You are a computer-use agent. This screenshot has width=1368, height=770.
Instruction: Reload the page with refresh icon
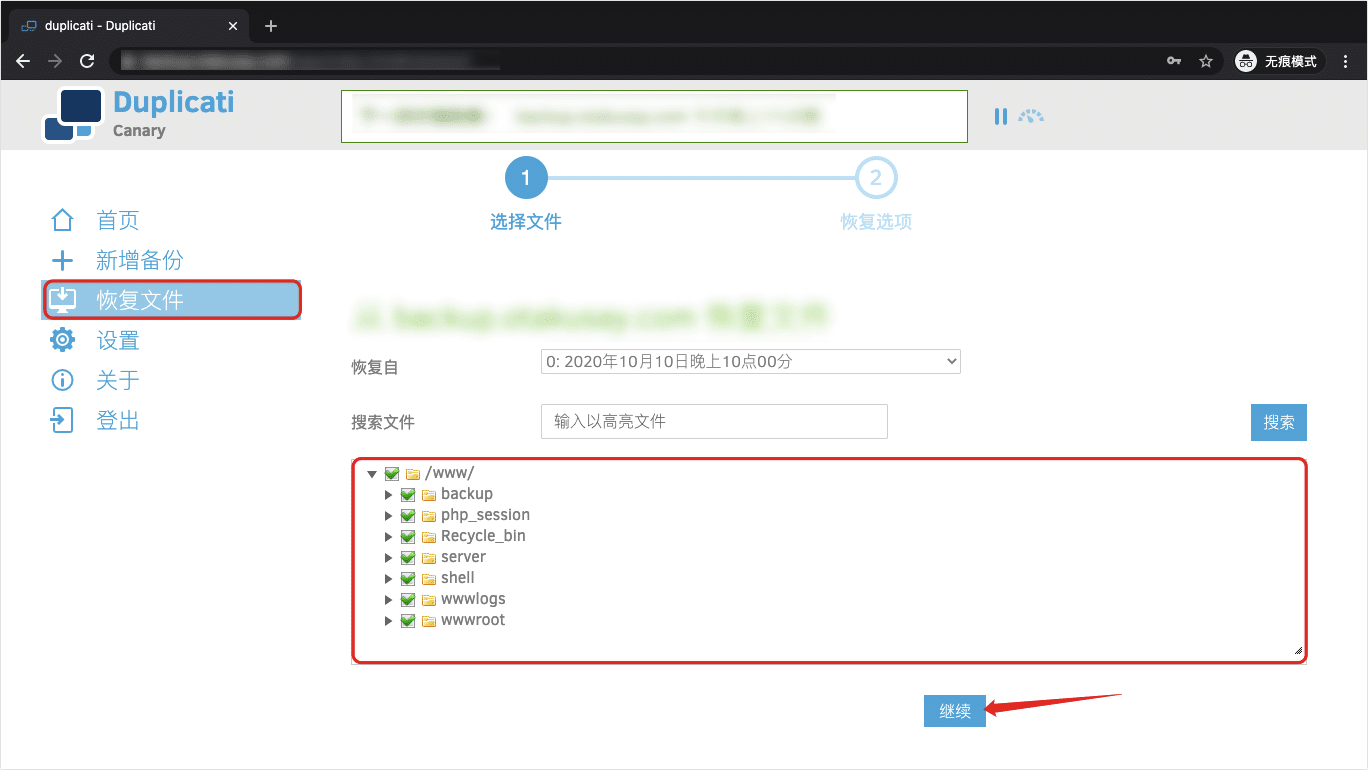(x=87, y=61)
